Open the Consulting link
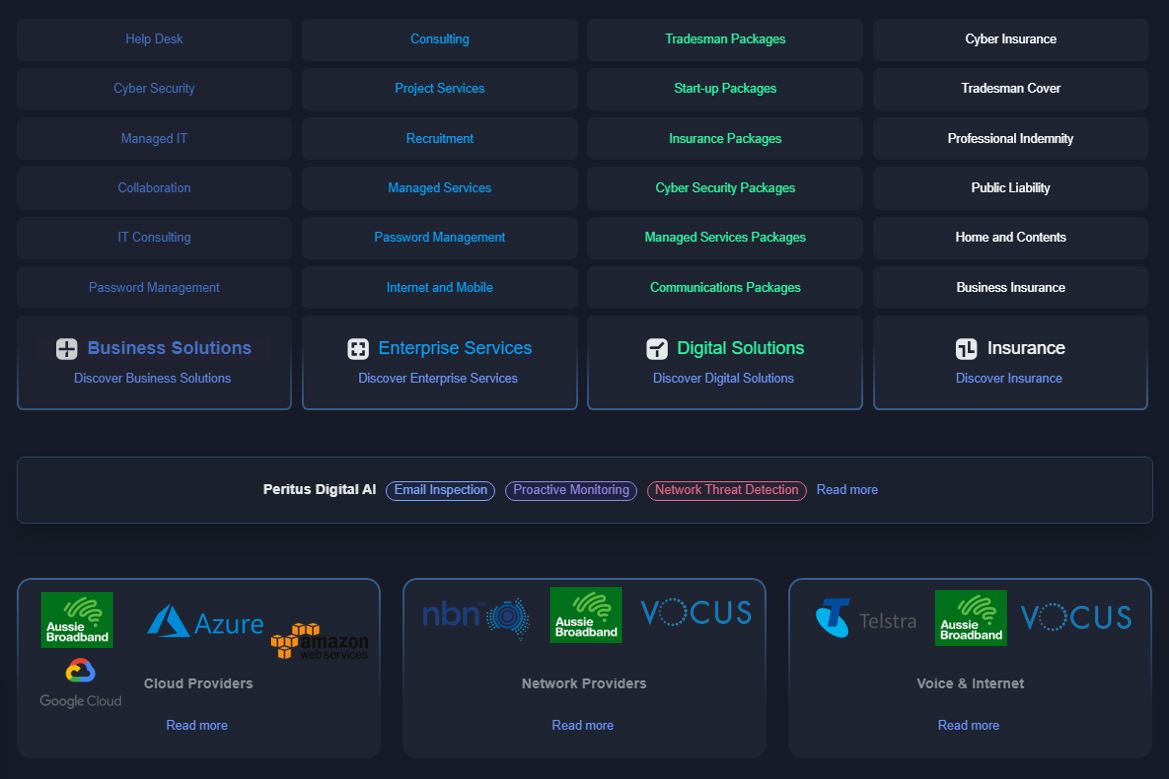Screen dimensions: 1169x779 (440, 39)
